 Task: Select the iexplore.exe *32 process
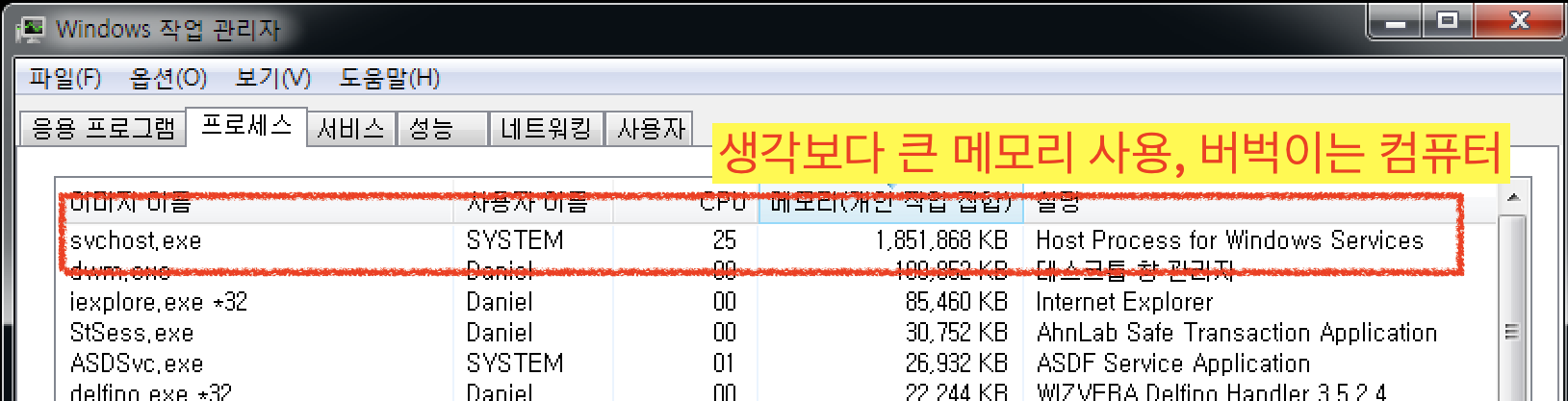point(777,302)
